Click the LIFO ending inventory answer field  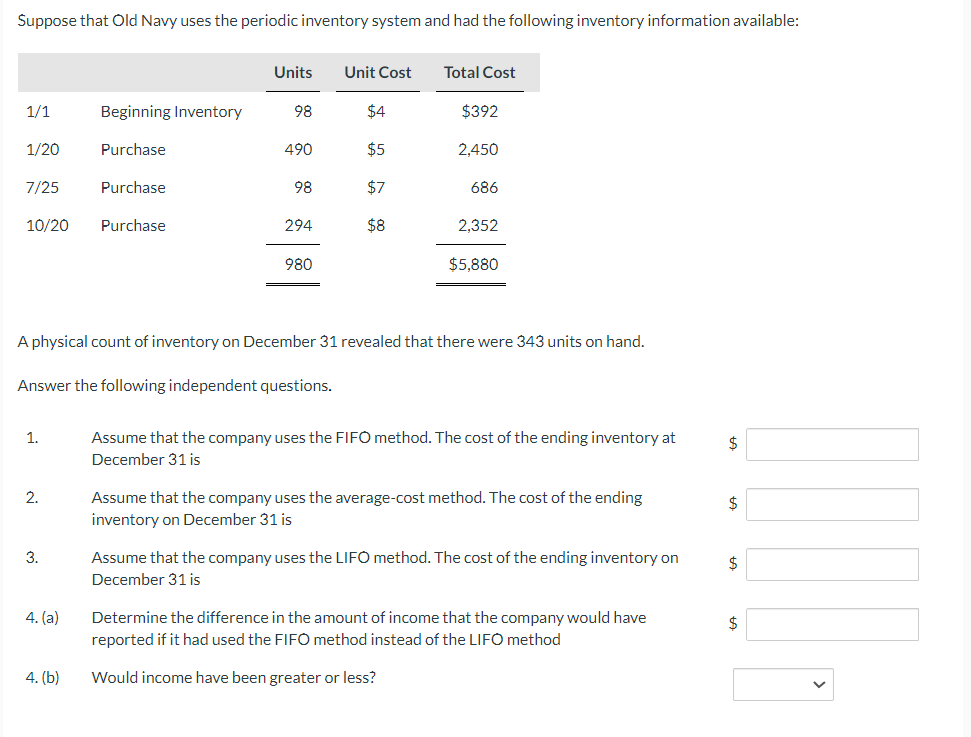click(832, 564)
